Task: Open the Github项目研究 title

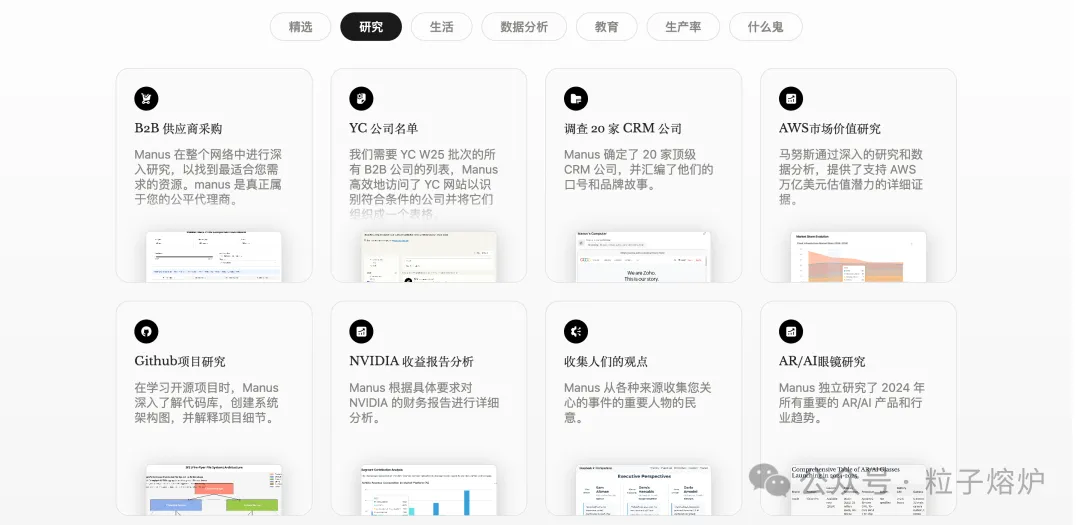Action: coord(180,362)
